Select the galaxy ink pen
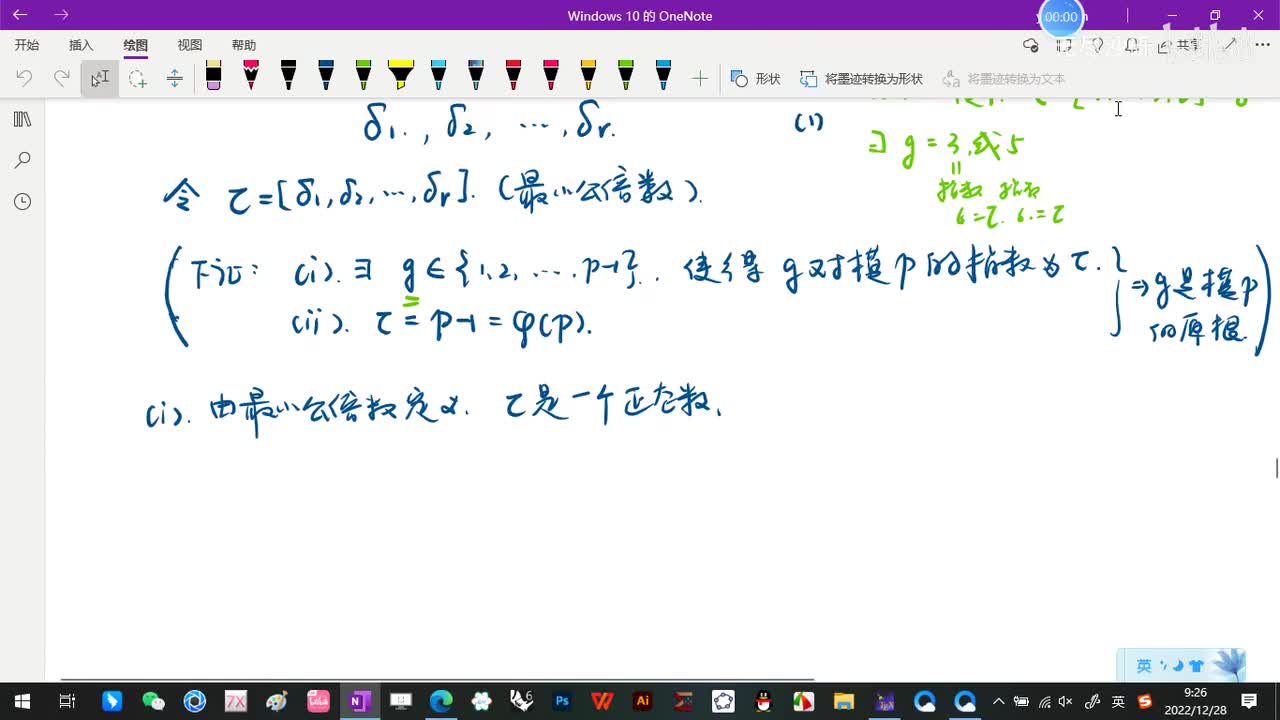This screenshot has width=1280, height=720. pyautogui.click(x=476, y=76)
